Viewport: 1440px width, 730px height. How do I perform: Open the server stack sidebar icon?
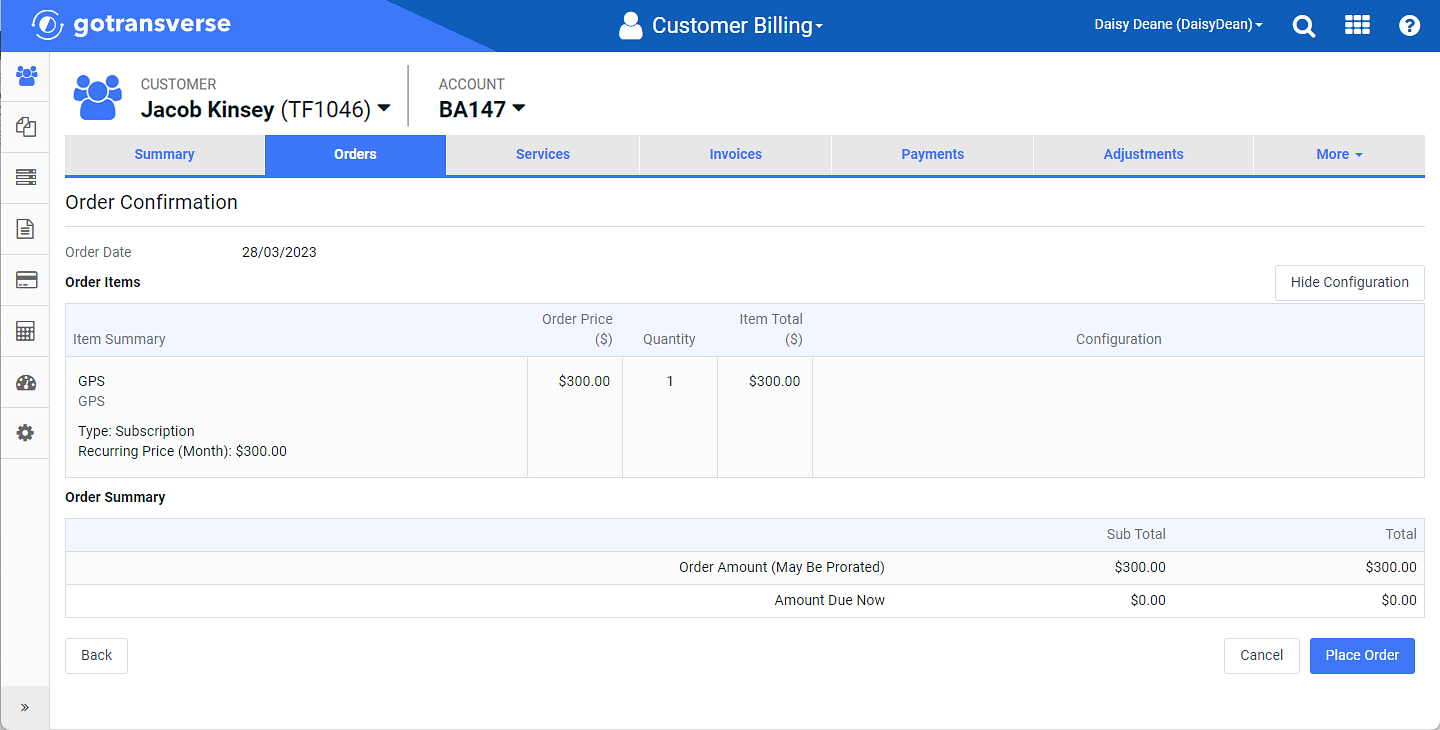tap(26, 178)
